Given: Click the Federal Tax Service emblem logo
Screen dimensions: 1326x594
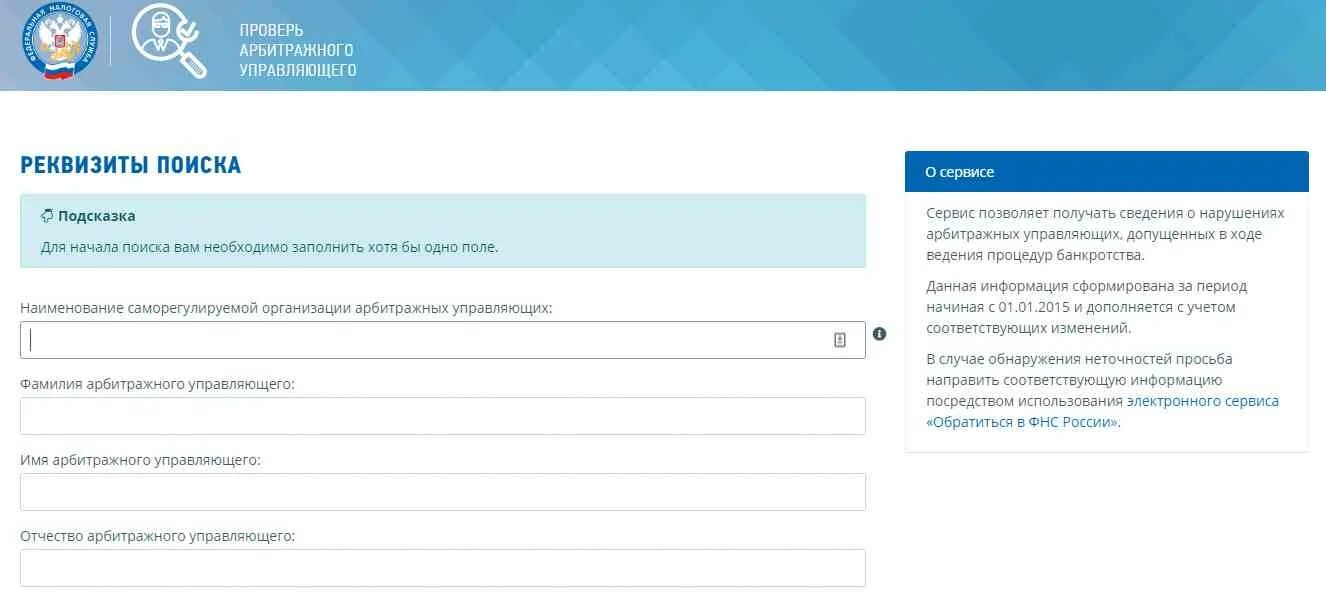Looking at the screenshot, I should click(x=59, y=42).
